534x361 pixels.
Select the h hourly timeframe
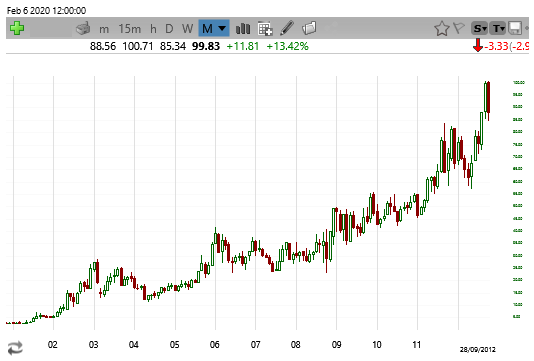[x=154, y=29]
